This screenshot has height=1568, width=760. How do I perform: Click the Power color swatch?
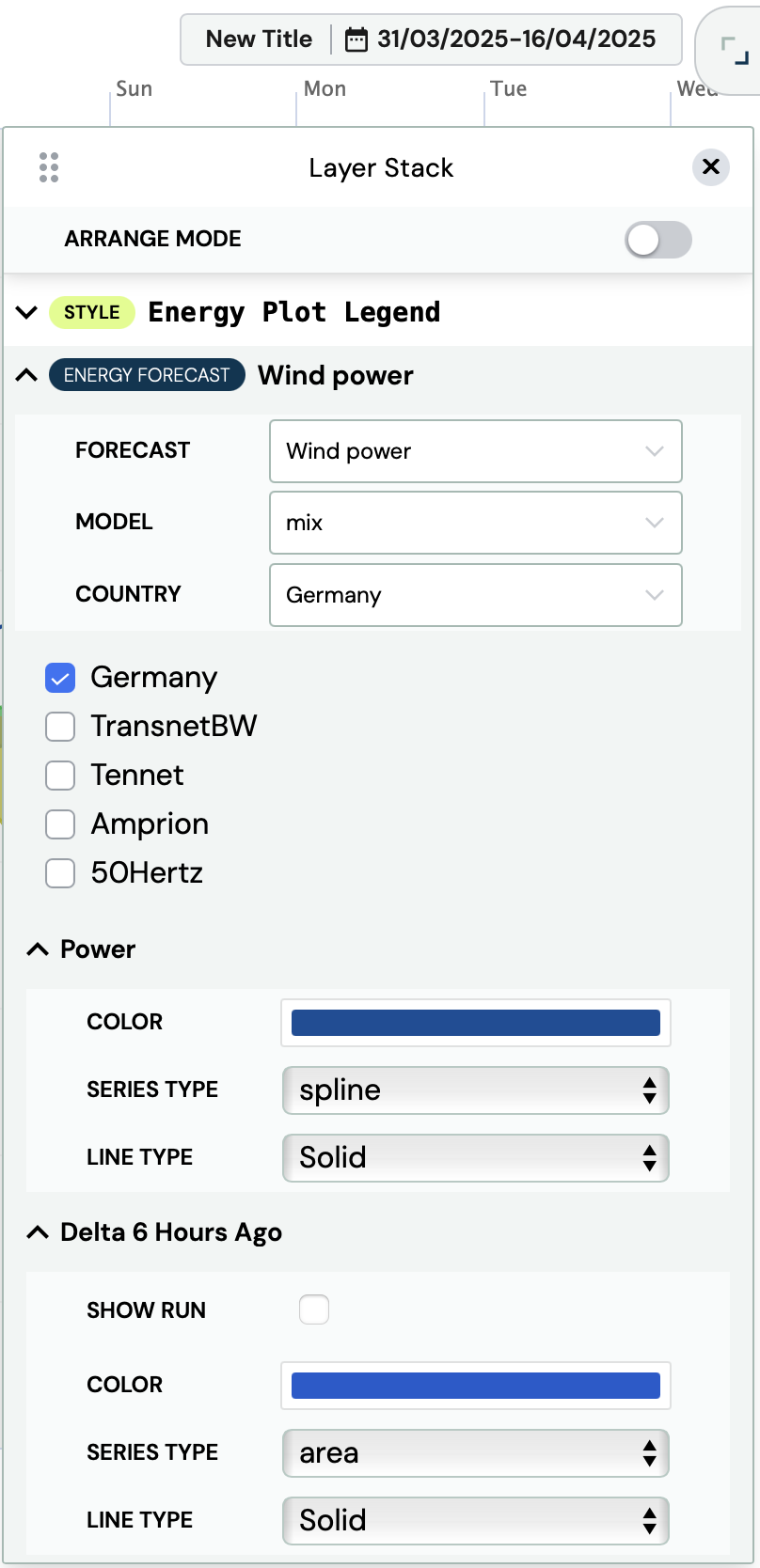point(476,1023)
